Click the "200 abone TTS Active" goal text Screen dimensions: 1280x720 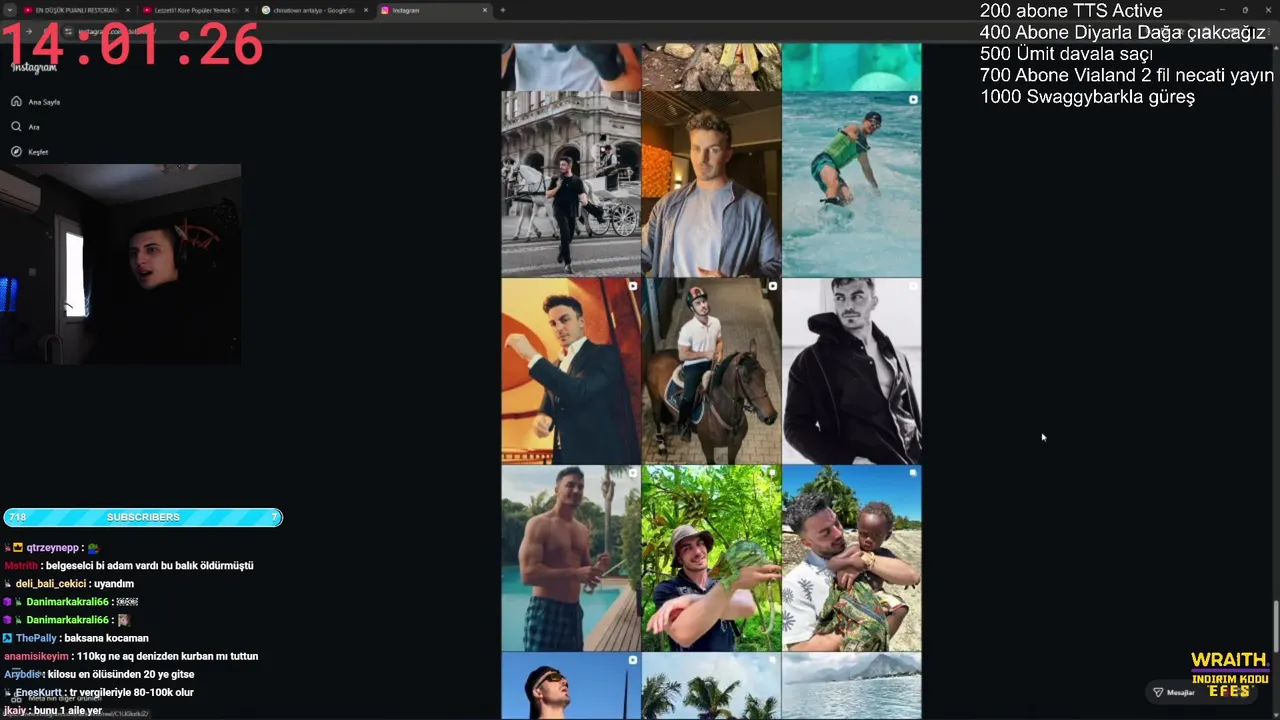tap(1071, 11)
